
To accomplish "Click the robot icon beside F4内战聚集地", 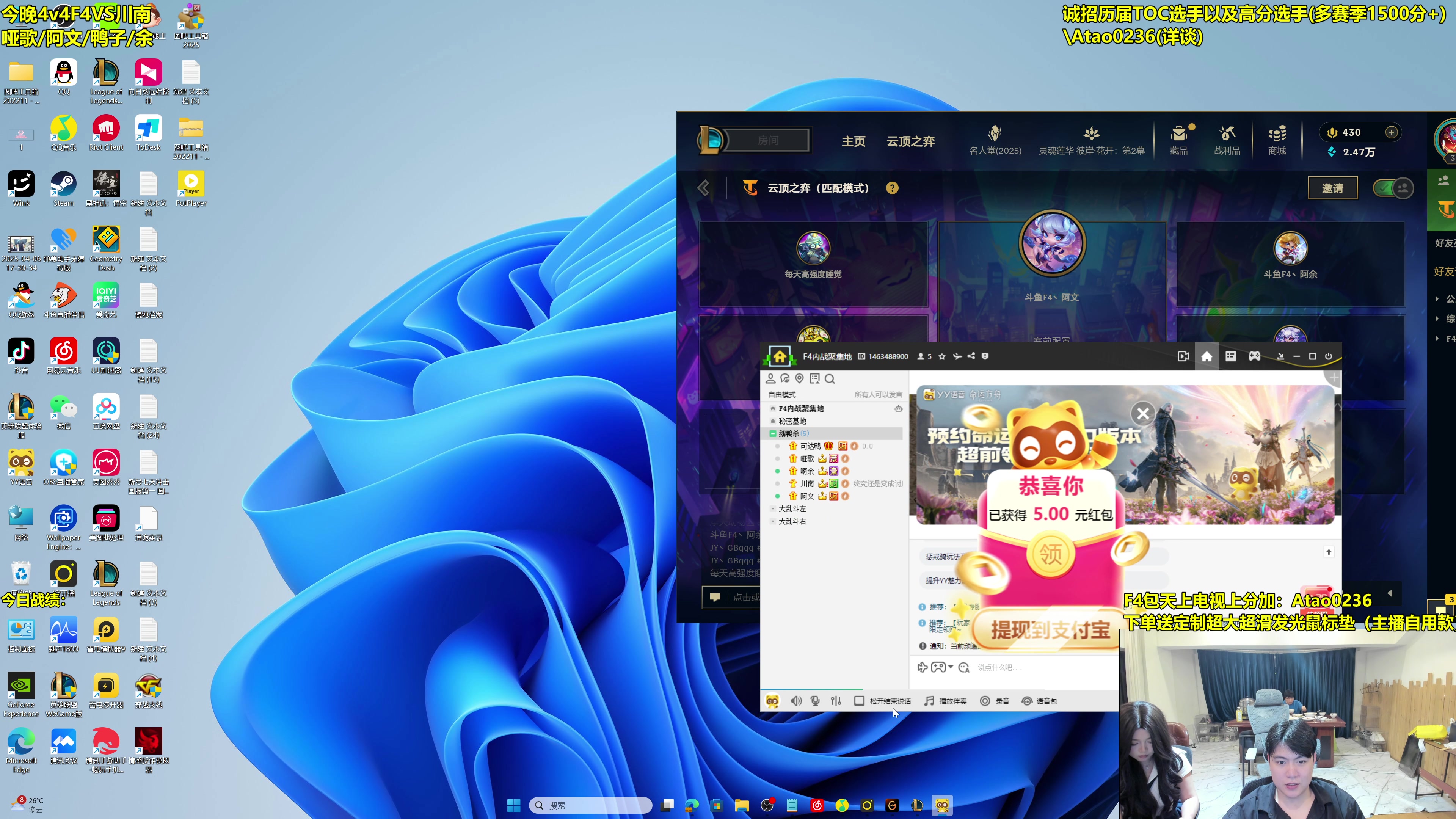I will tap(898, 408).
